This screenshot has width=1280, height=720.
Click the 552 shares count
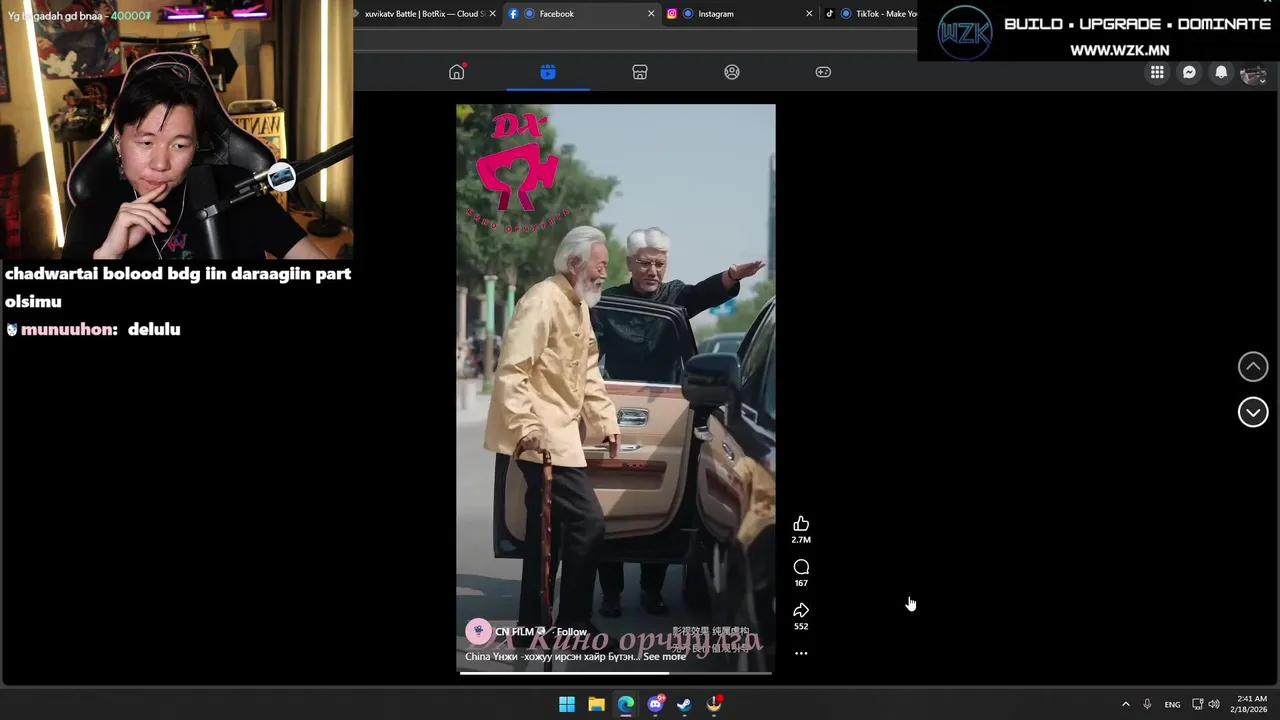[801, 626]
